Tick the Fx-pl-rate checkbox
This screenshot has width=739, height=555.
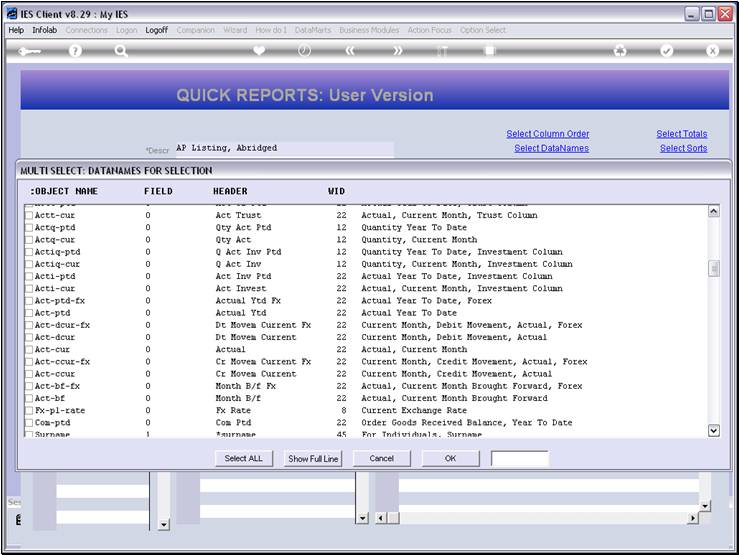pos(29,411)
